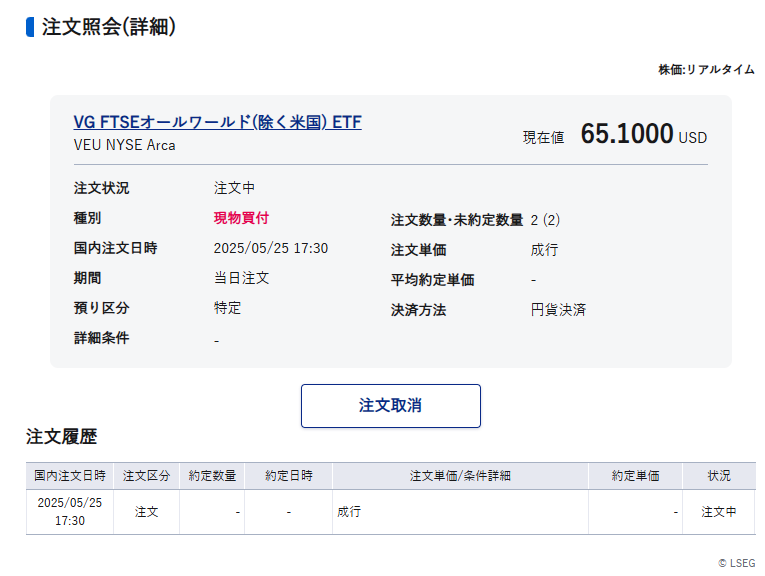Viewport: 765px width, 576px height.
Task: Select the 国内注文日時 column header
Action: click(x=70, y=476)
